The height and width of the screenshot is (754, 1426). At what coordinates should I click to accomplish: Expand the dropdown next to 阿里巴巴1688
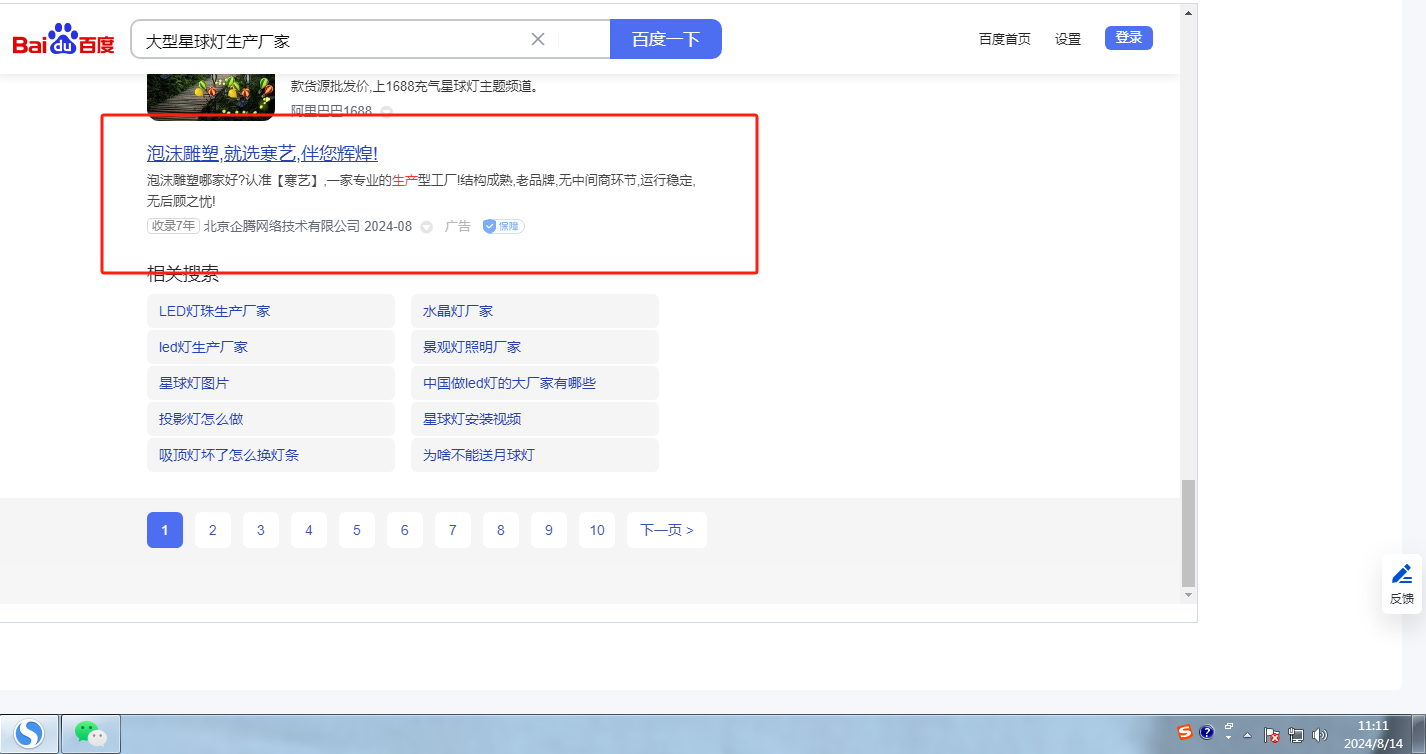pyautogui.click(x=386, y=111)
